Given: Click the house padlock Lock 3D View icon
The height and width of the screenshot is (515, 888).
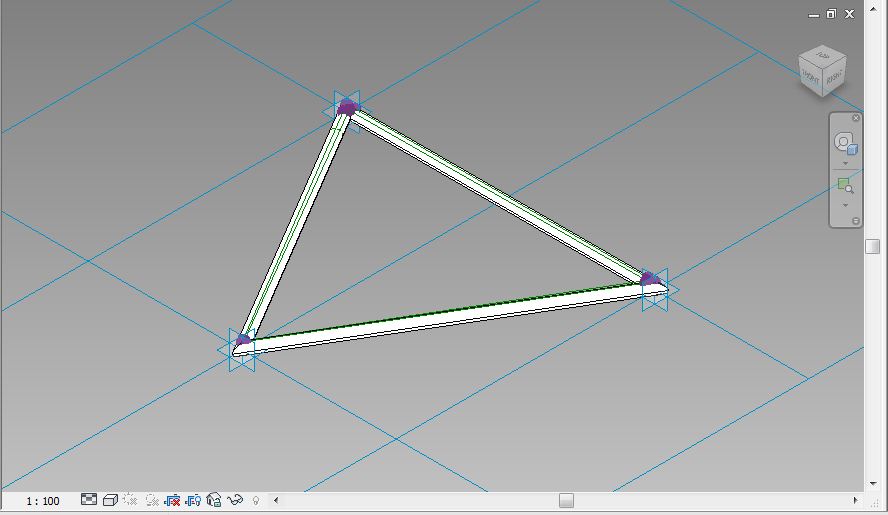Looking at the screenshot, I should click(x=214, y=500).
